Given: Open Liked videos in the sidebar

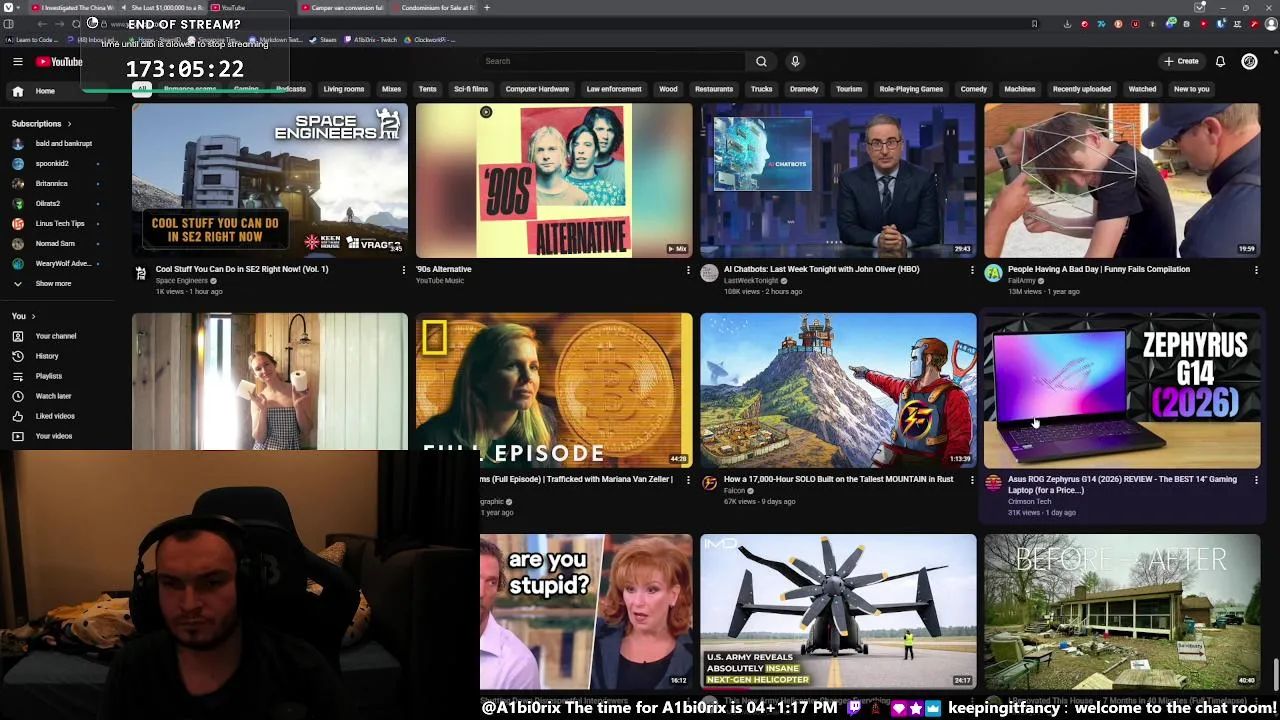Looking at the screenshot, I should [55, 416].
